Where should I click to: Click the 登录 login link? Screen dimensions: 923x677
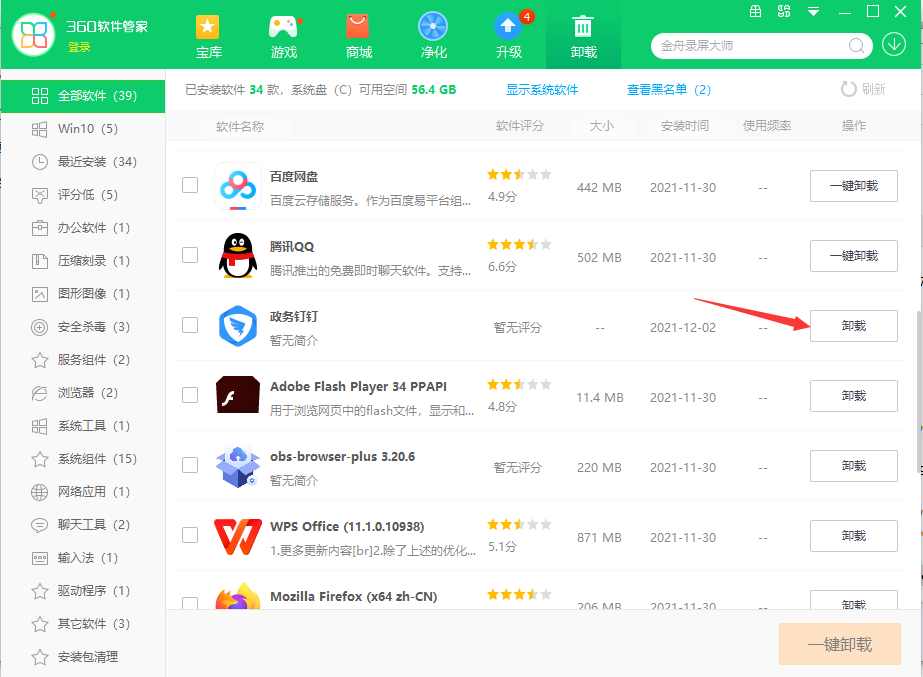tap(79, 47)
